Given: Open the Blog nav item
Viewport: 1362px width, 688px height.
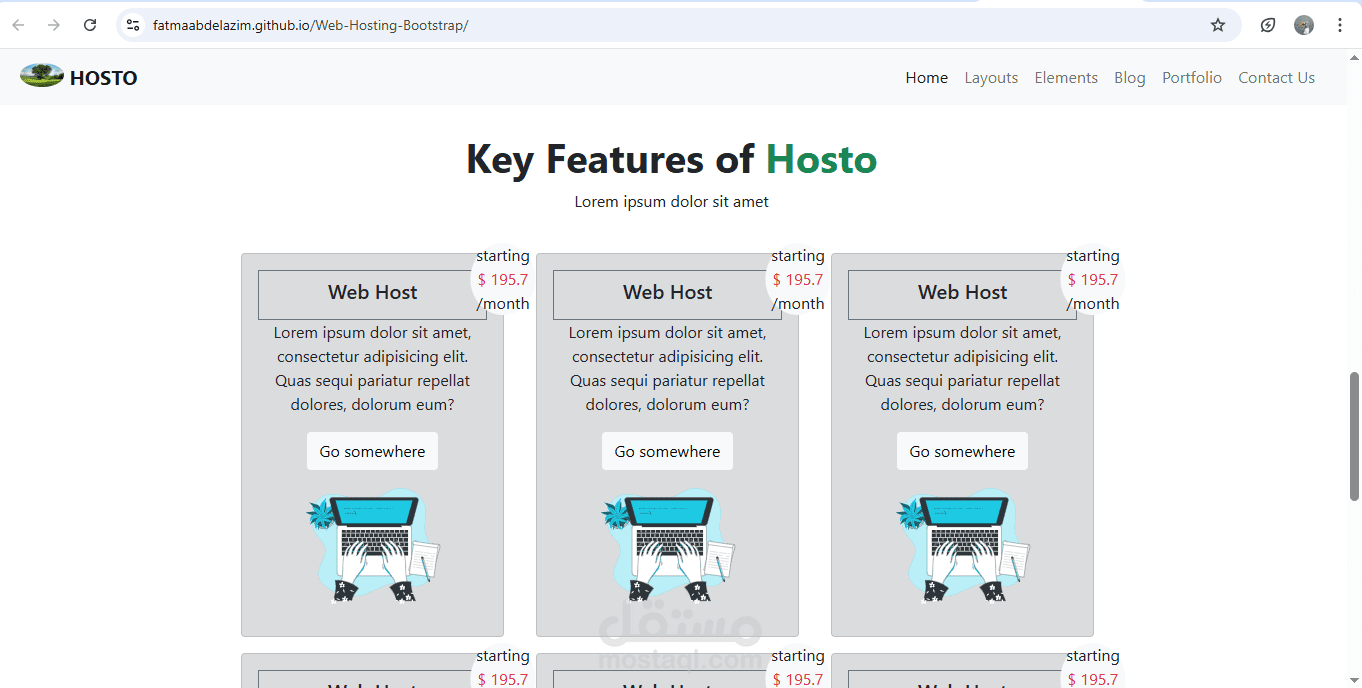Looking at the screenshot, I should tap(1130, 78).
